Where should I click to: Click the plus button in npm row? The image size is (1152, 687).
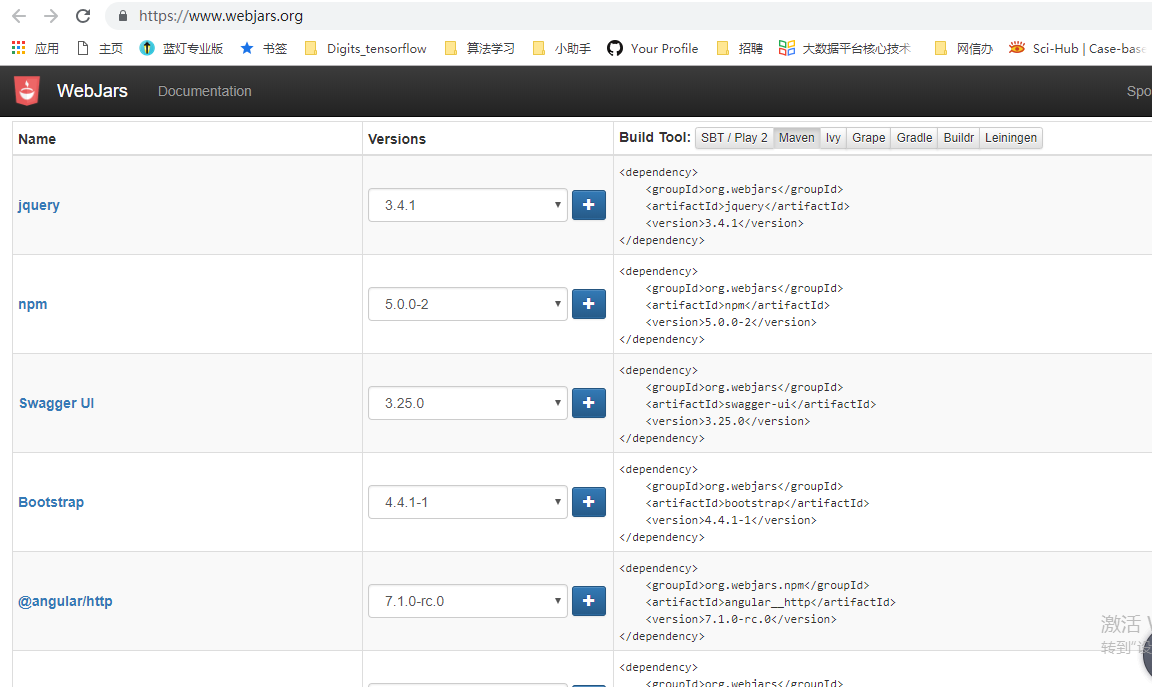click(x=588, y=303)
